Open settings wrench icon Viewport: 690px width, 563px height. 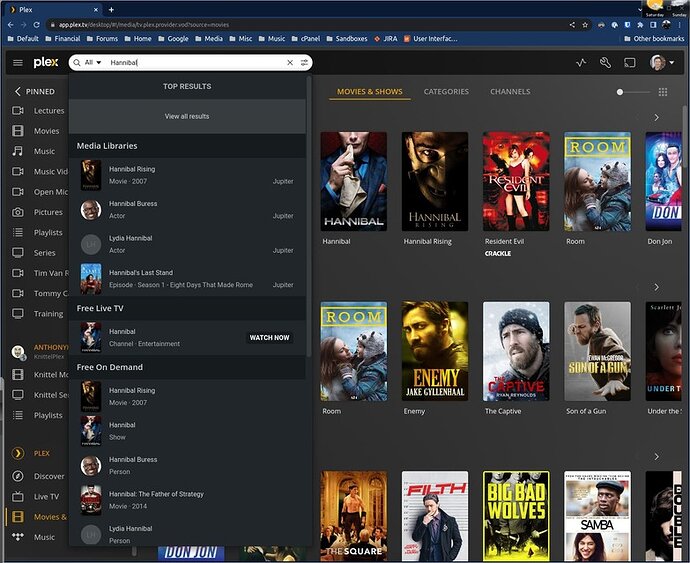point(606,63)
